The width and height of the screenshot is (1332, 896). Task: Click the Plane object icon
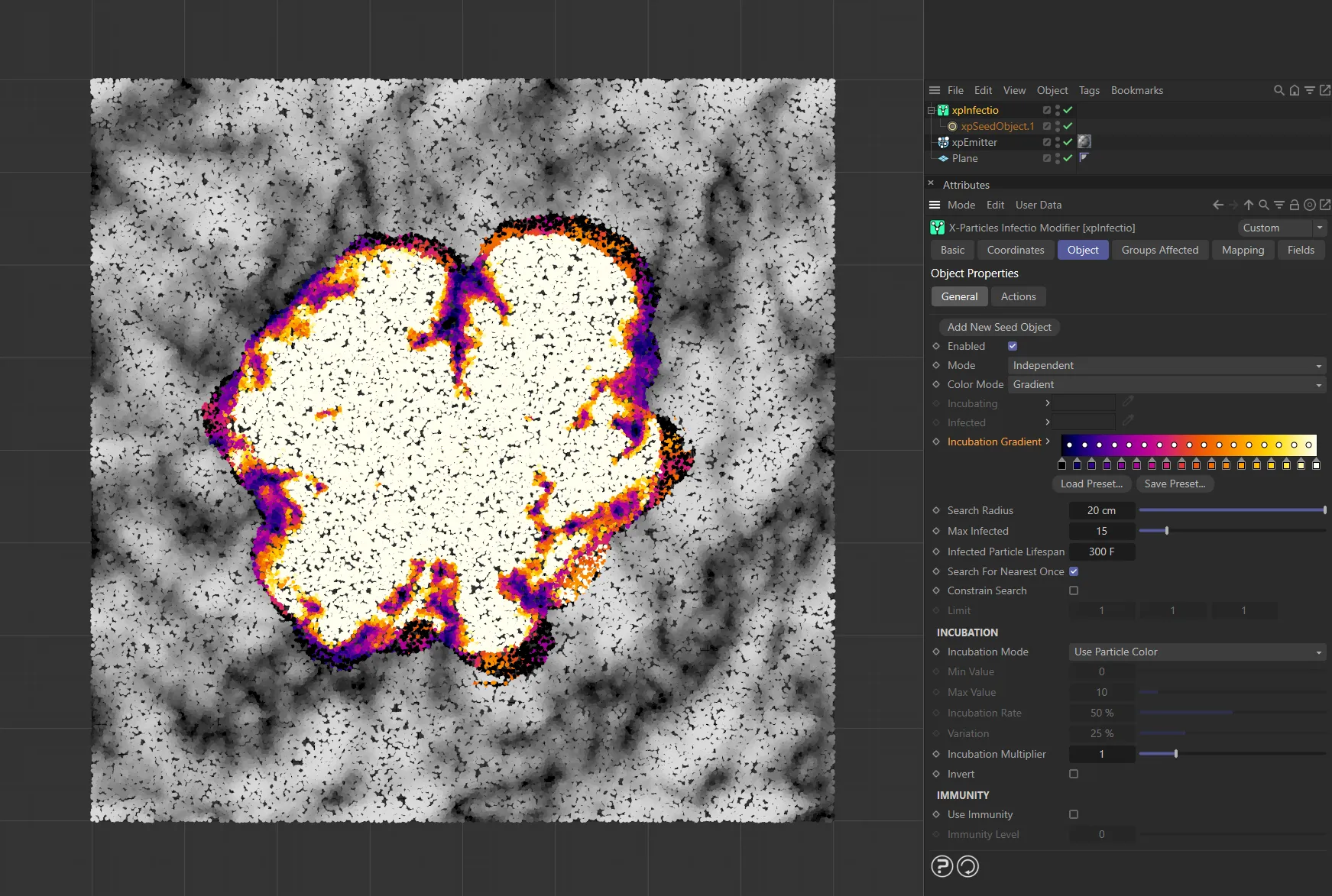point(943,158)
